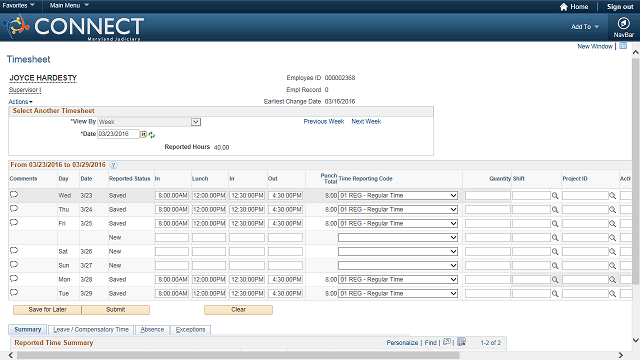Screen dimensions: 640x360
Task: Open comment bubble for Mon 3/28
Action: tap(14, 278)
